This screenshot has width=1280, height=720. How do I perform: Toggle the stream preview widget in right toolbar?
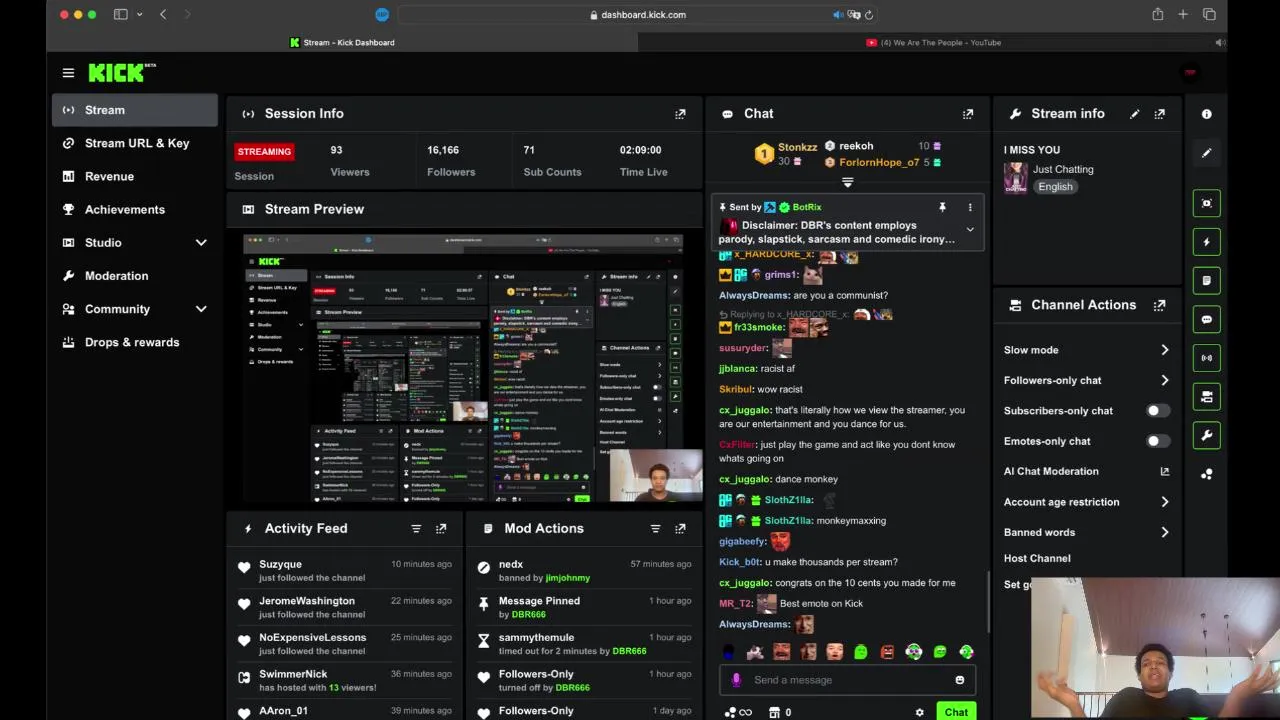tap(1206, 203)
